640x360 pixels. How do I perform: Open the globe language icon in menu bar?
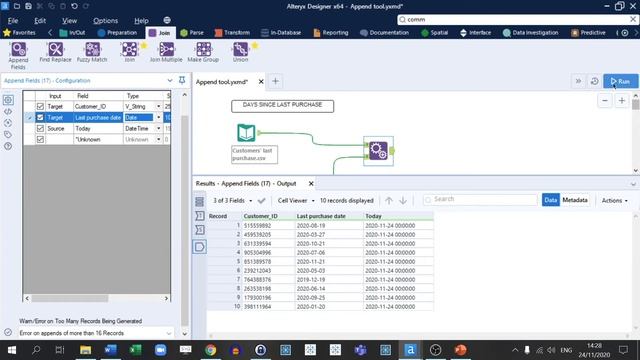click(167, 20)
